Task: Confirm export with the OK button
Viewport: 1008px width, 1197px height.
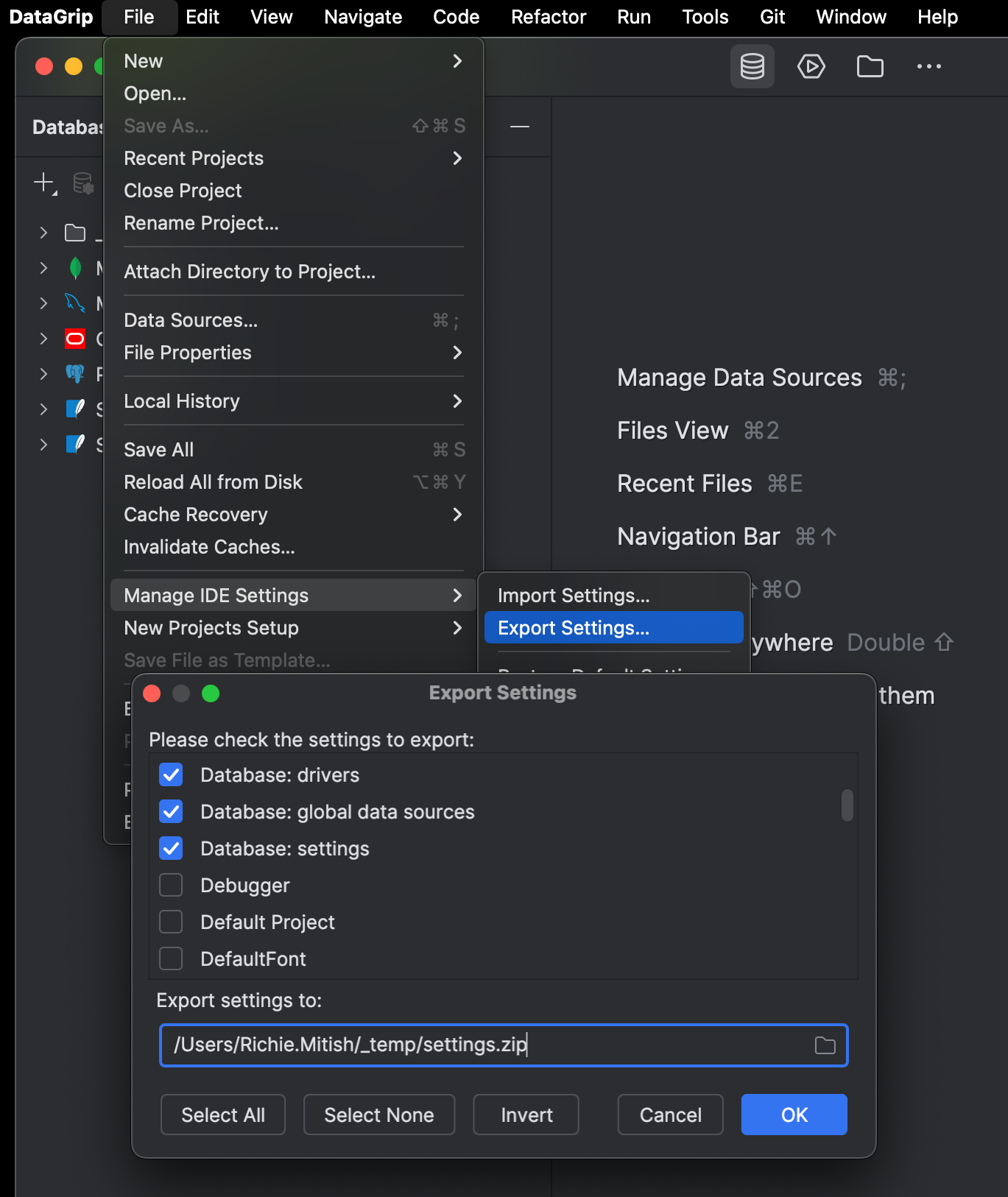Action: [794, 1115]
